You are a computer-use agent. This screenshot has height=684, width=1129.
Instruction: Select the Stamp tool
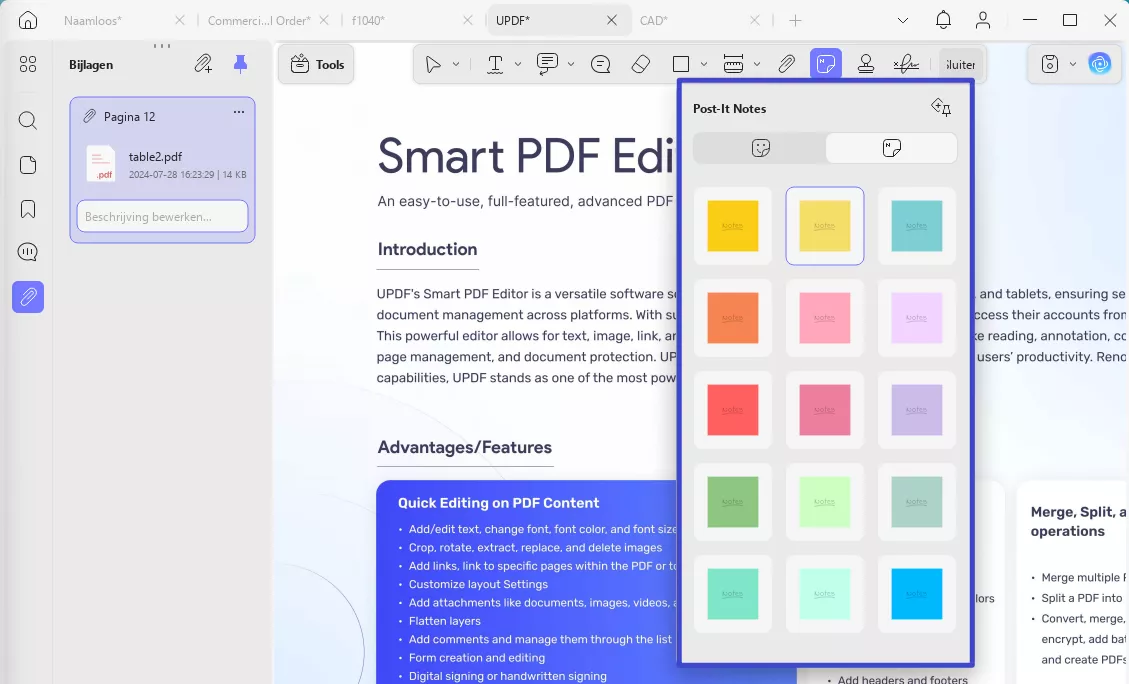[x=866, y=65]
